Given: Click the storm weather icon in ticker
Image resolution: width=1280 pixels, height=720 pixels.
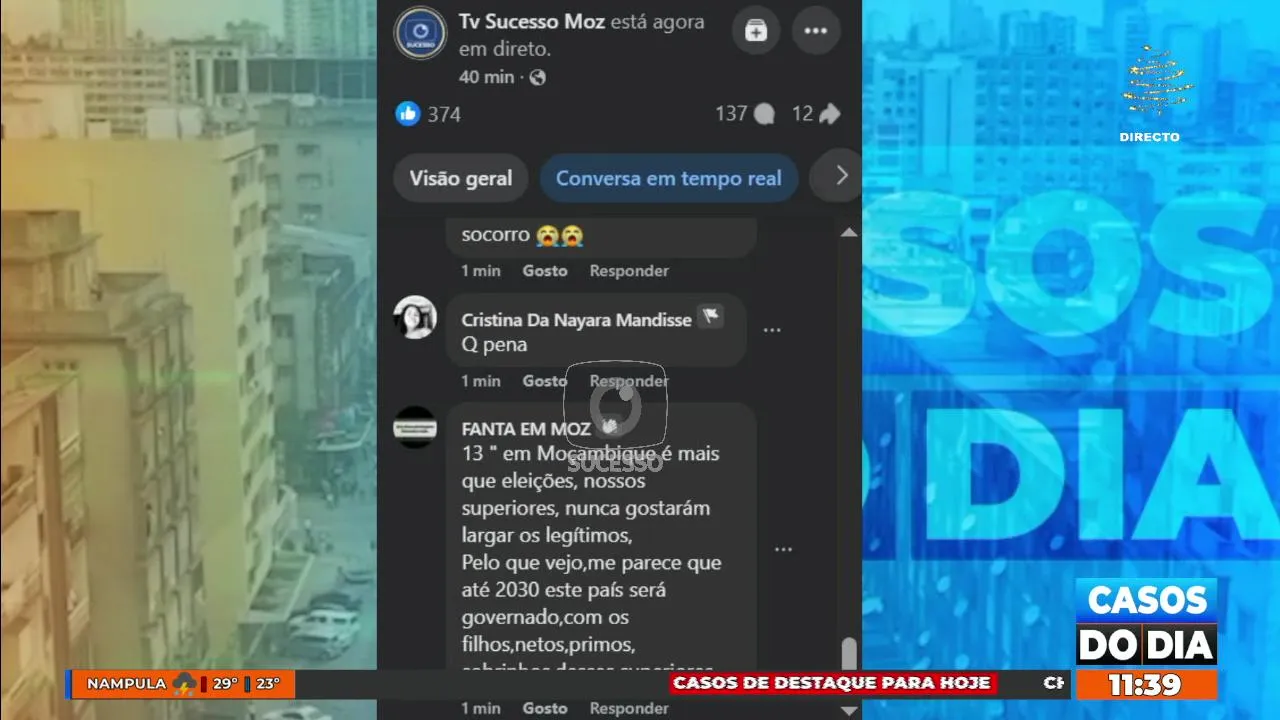Looking at the screenshot, I should pos(184,684).
